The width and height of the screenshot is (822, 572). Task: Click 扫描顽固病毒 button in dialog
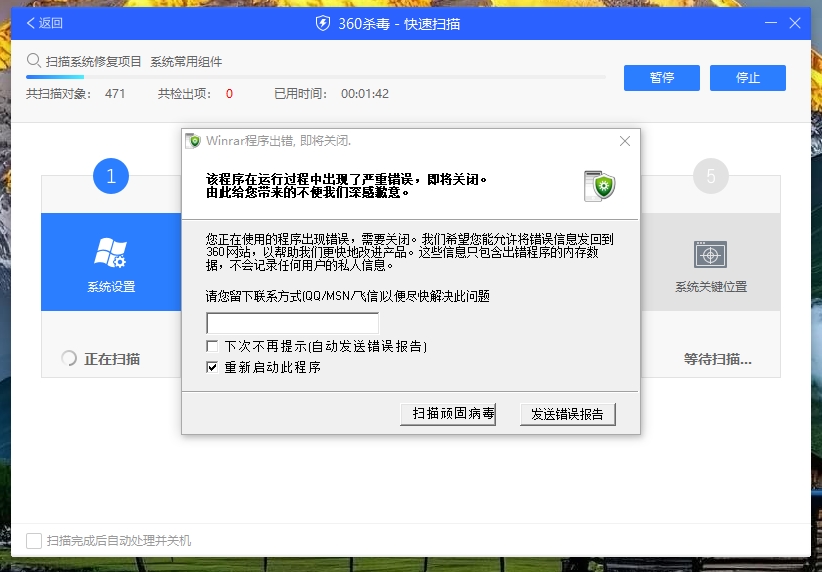pyautogui.click(x=448, y=414)
